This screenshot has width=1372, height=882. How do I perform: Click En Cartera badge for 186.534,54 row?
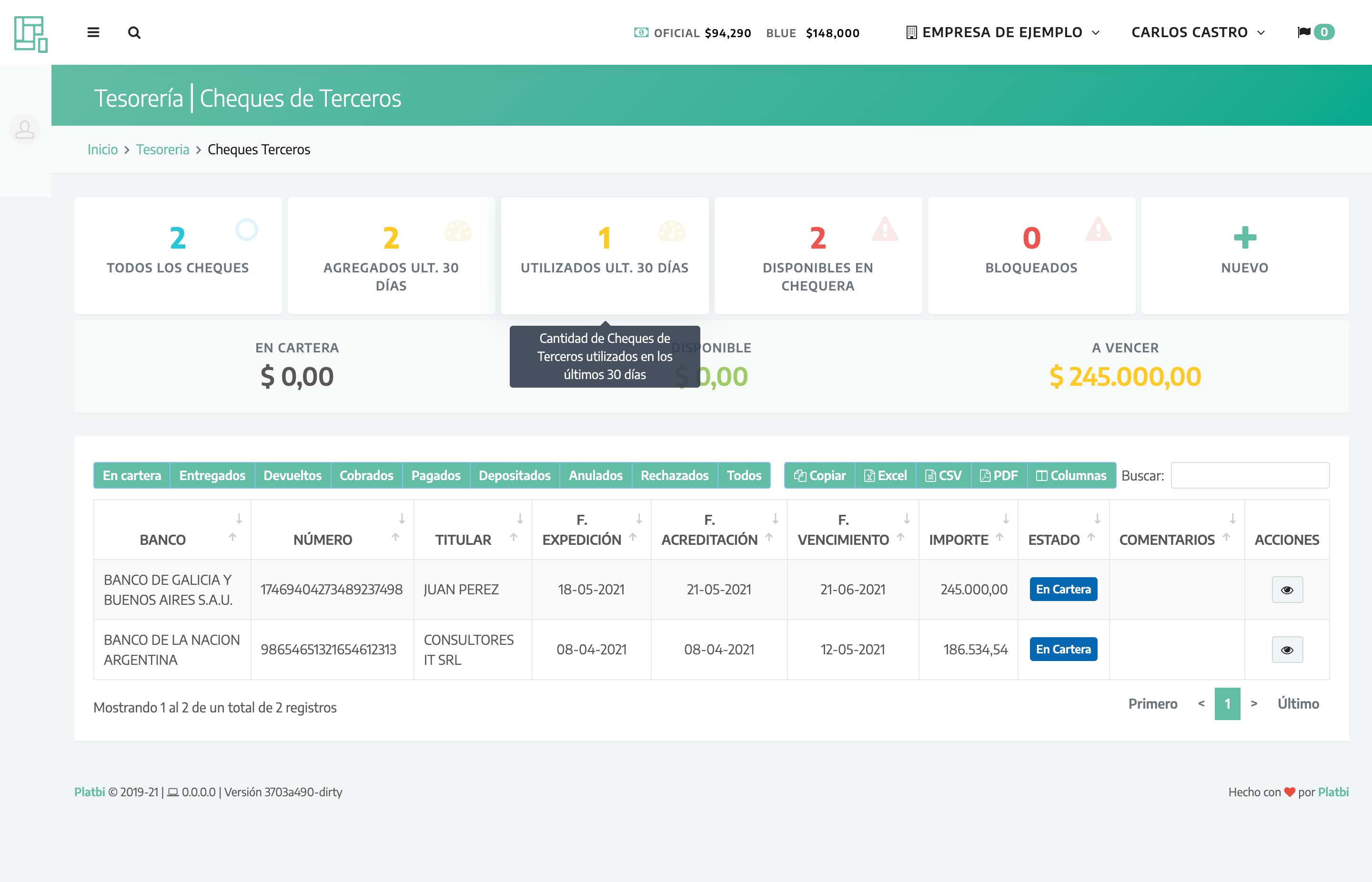[x=1063, y=650]
